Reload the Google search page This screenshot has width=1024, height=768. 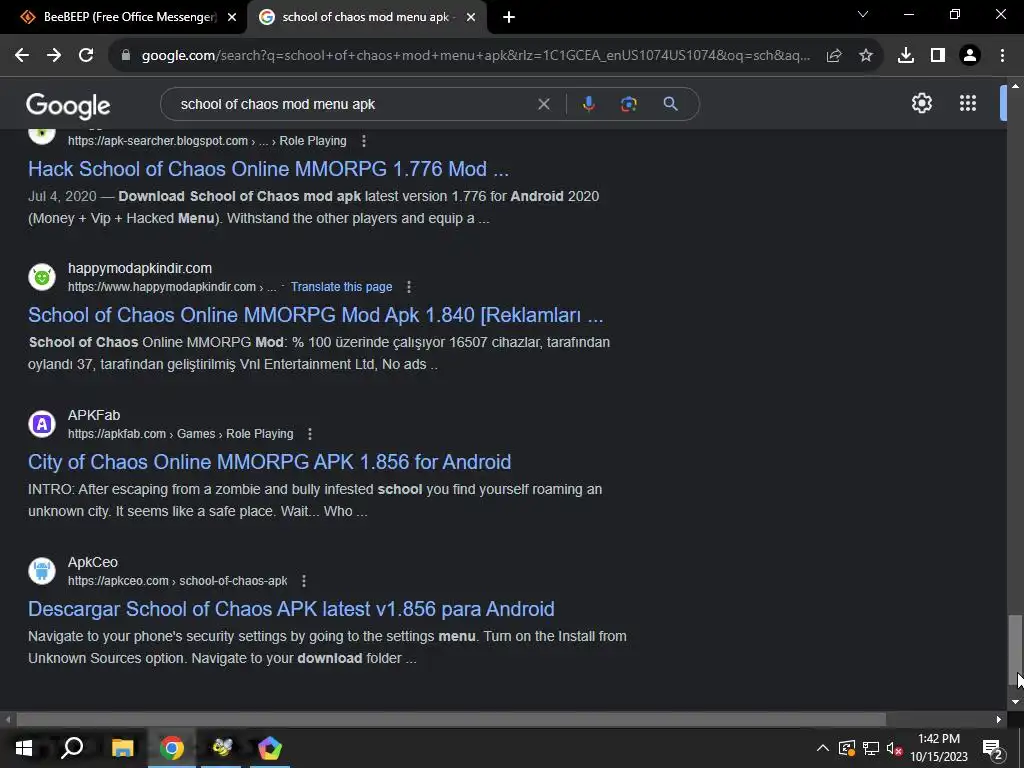(x=86, y=56)
